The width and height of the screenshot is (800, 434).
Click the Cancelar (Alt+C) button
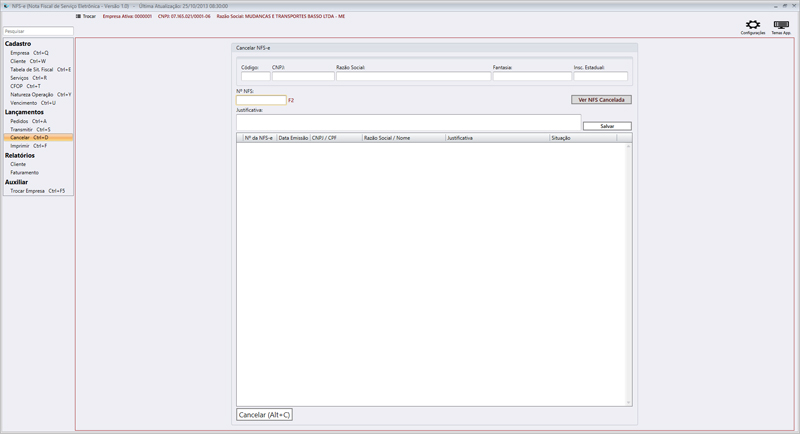[x=264, y=415]
